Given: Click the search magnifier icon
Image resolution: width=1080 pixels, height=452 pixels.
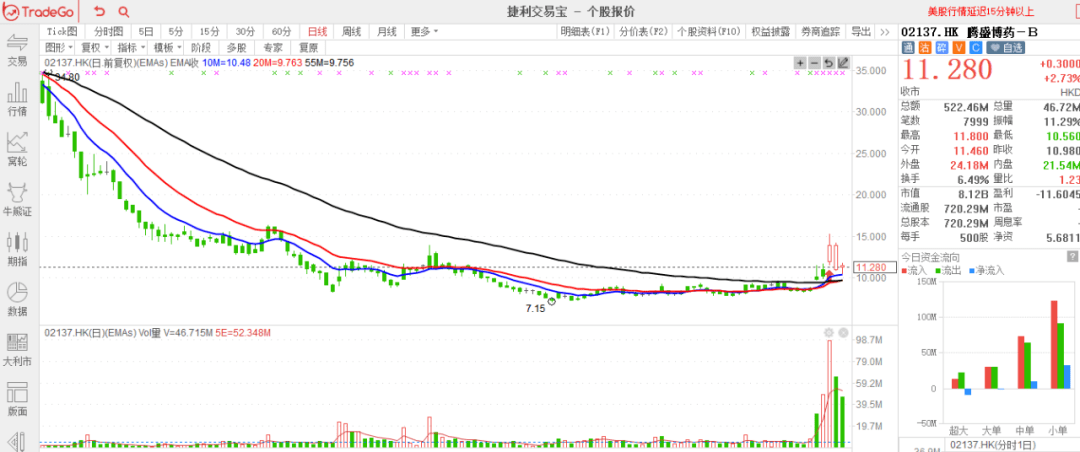Looking at the screenshot, I should click(x=123, y=11).
